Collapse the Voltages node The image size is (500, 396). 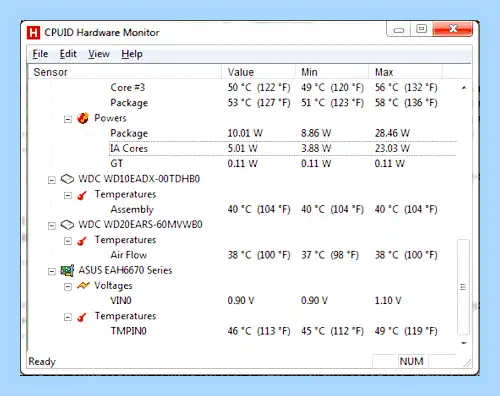click(x=68, y=287)
